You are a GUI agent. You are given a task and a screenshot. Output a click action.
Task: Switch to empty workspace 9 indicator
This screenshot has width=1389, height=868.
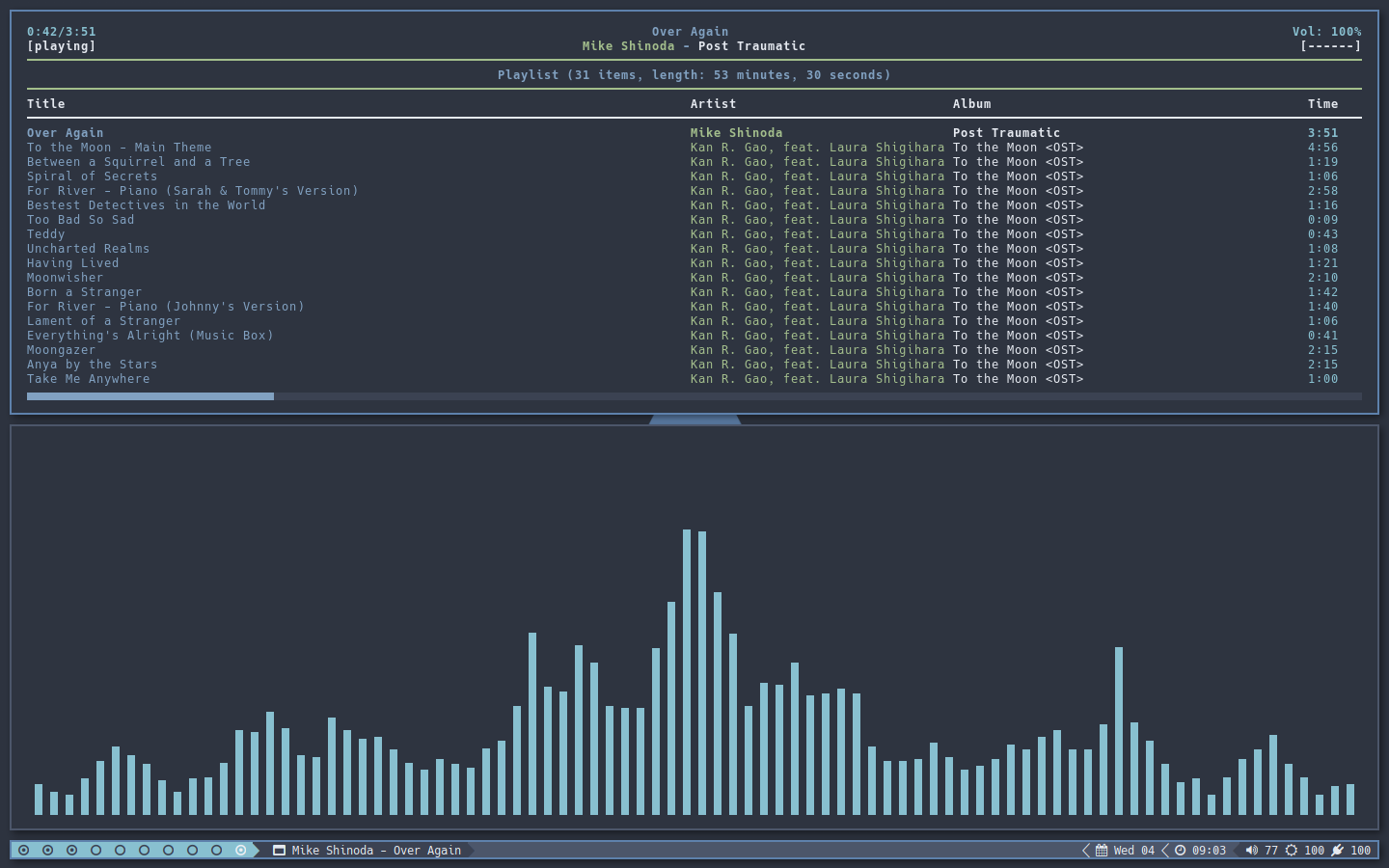[217, 851]
